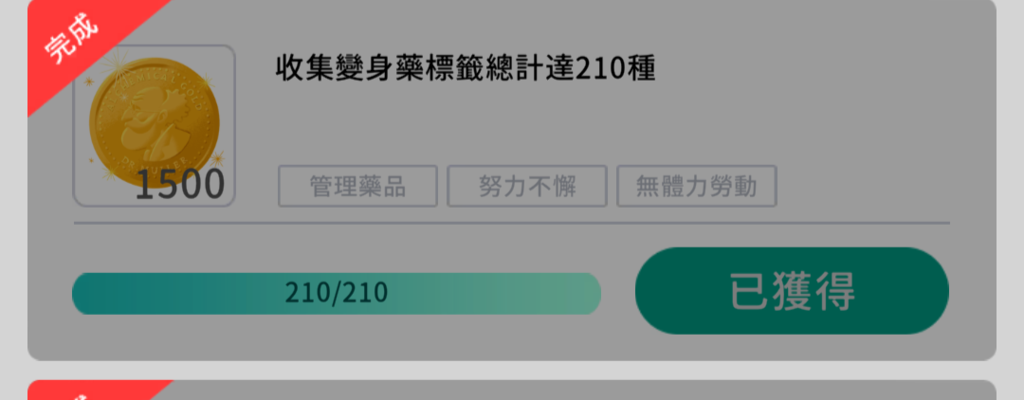Select the 管理藥品 tag
The width and height of the screenshot is (1024, 400).
tap(358, 186)
